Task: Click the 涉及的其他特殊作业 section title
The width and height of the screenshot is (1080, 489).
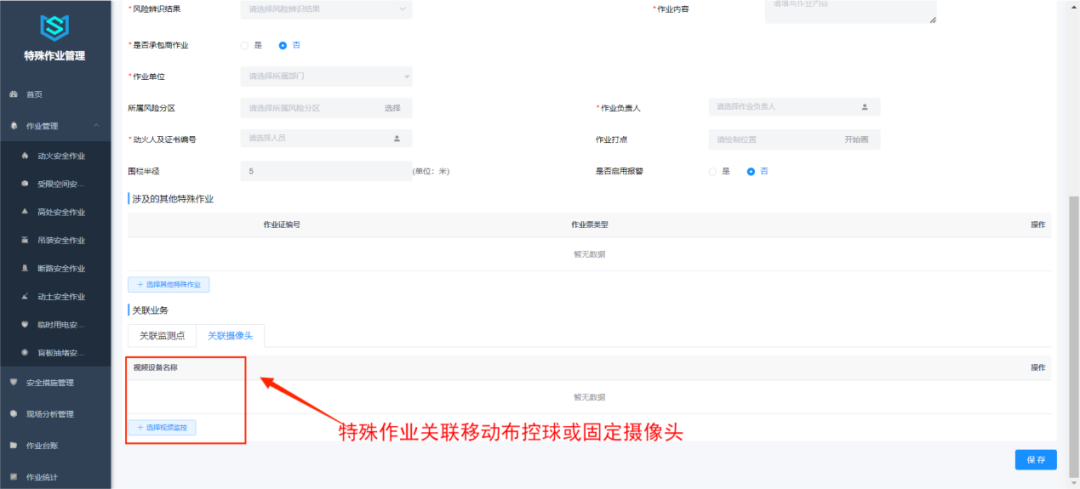Action: click(x=173, y=199)
